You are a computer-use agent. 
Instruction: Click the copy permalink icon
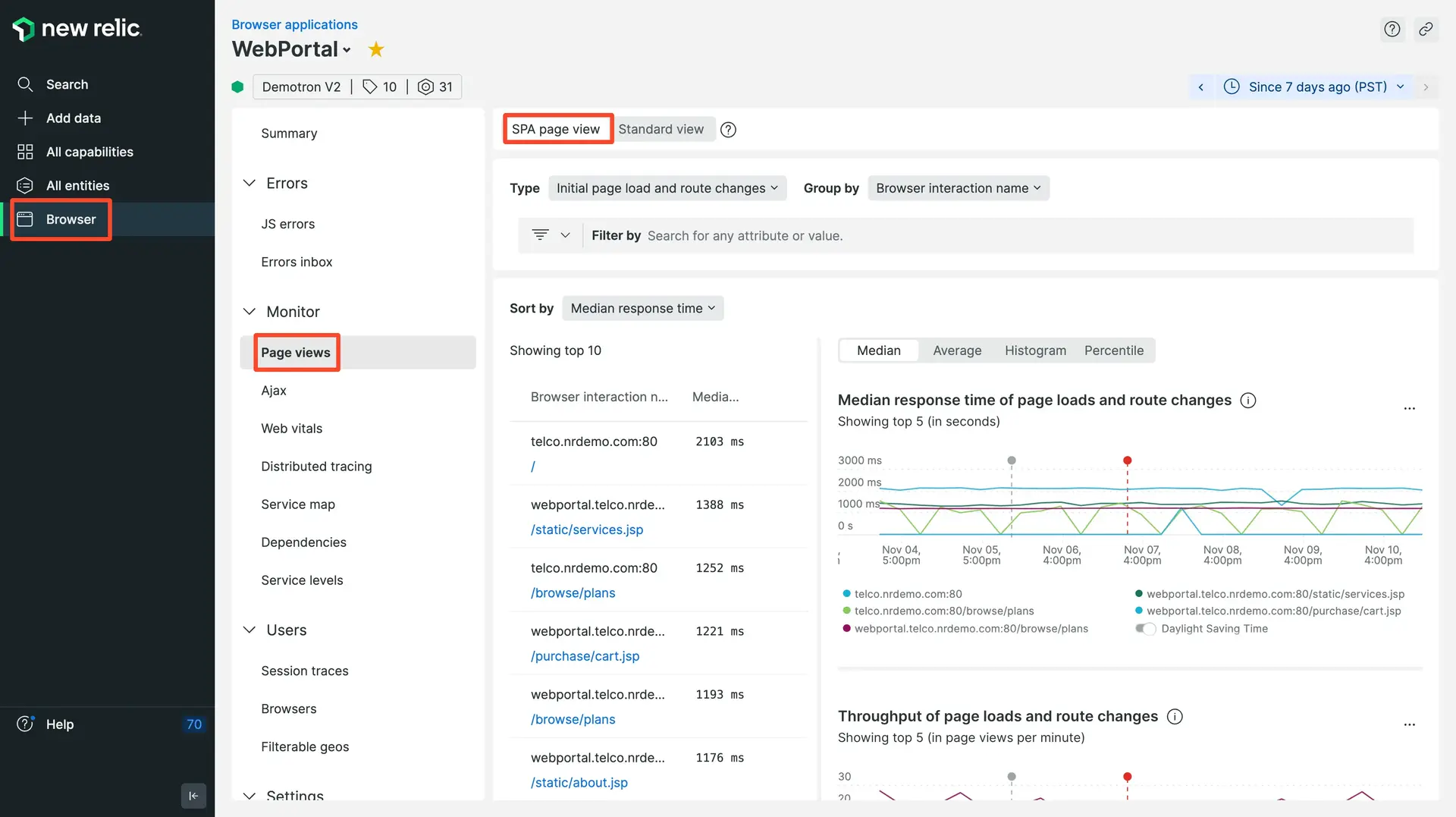pyautogui.click(x=1426, y=29)
